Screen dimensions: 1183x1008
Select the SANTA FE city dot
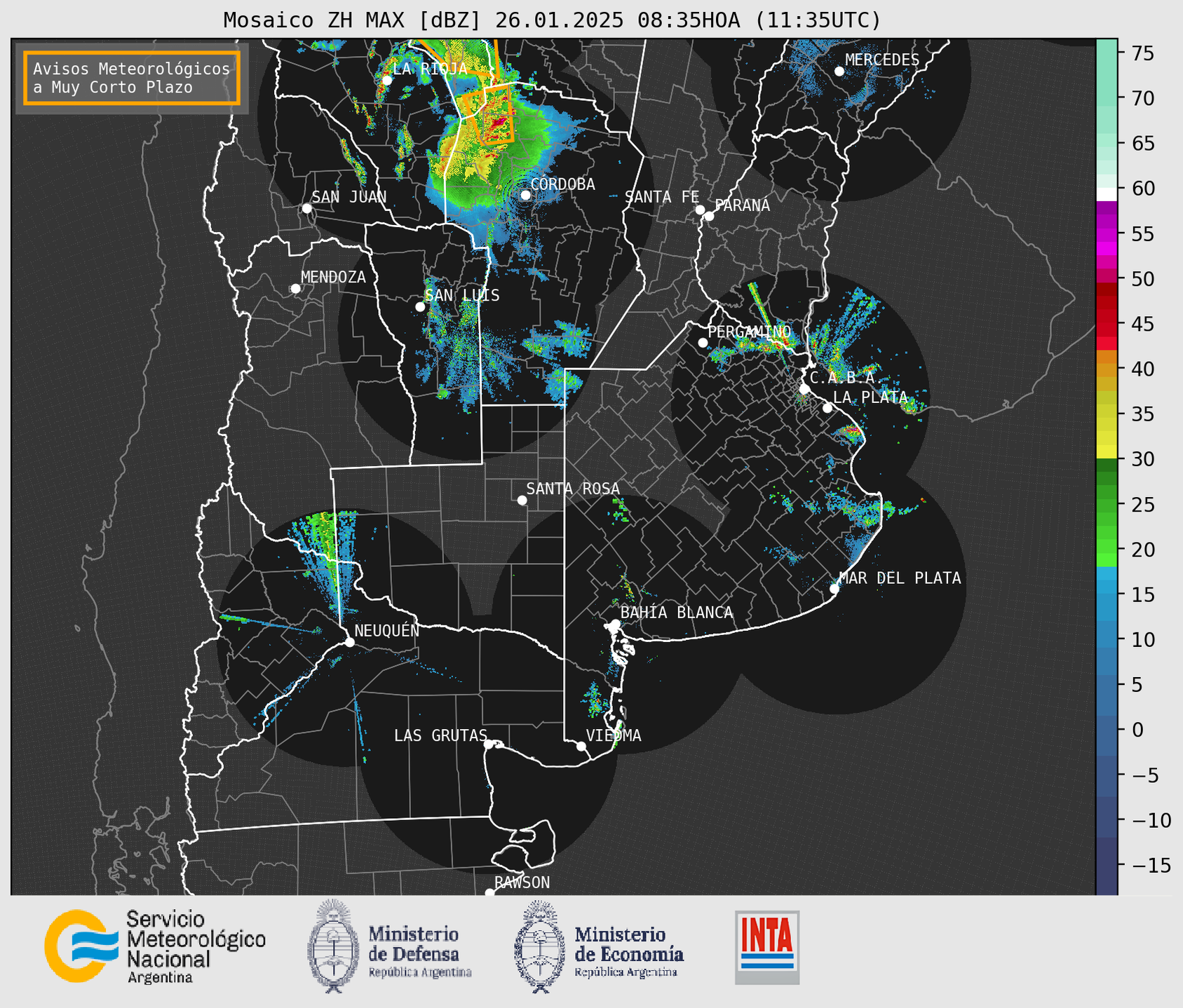coord(700,210)
